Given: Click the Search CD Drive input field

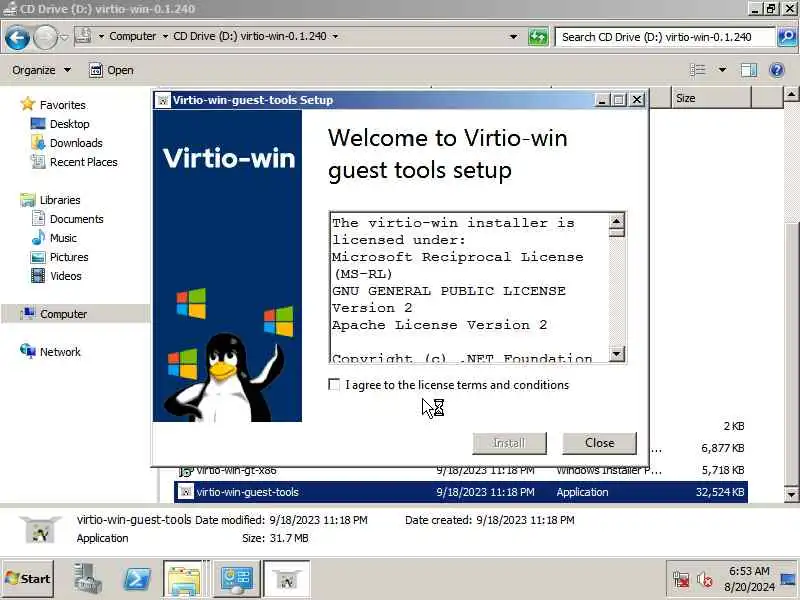Looking at the screenshot, I should (665, 37).
